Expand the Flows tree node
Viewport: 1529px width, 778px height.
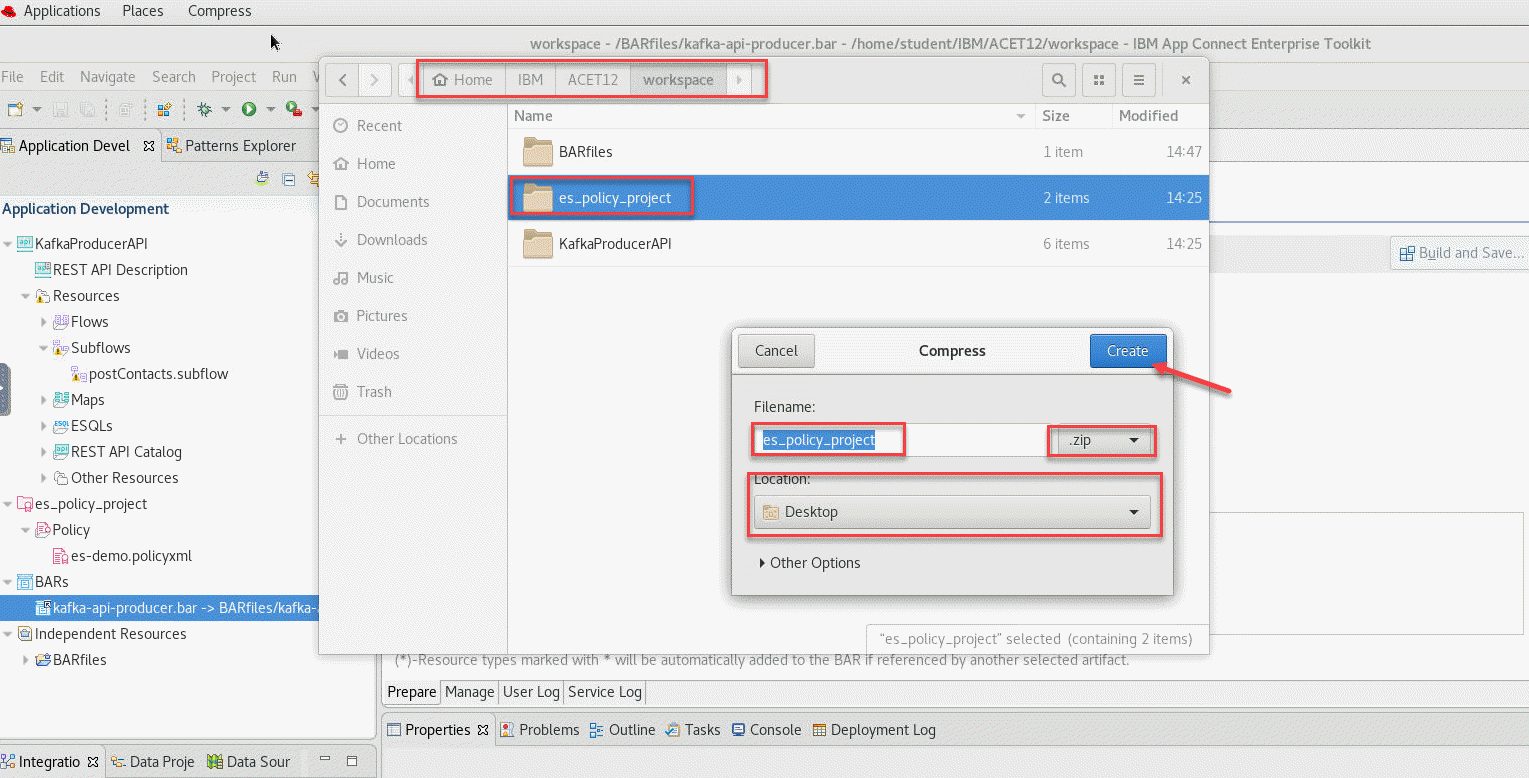[x=44, y=322]
